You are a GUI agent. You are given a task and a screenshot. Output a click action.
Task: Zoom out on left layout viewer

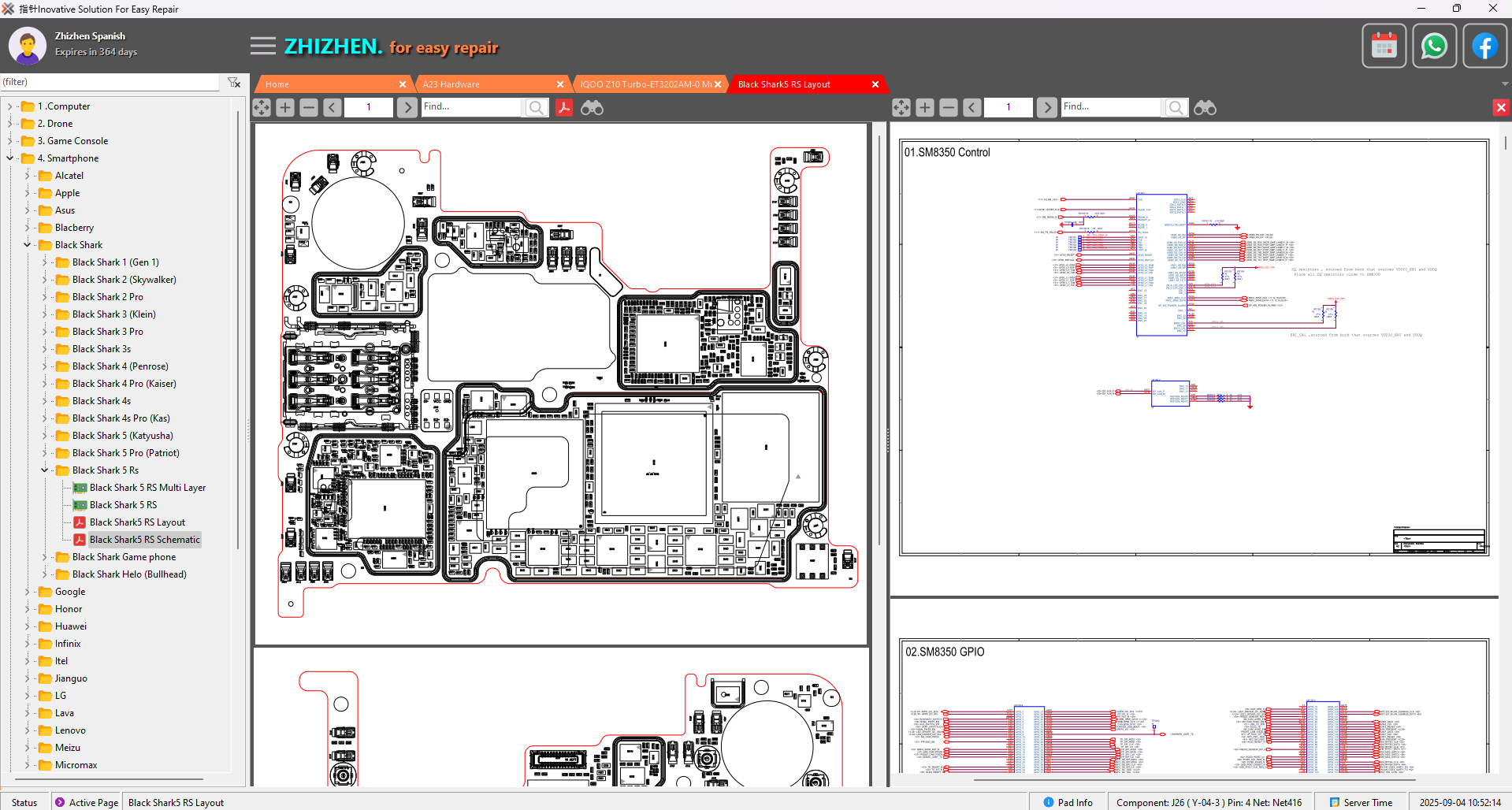click(x=309, y=107)
